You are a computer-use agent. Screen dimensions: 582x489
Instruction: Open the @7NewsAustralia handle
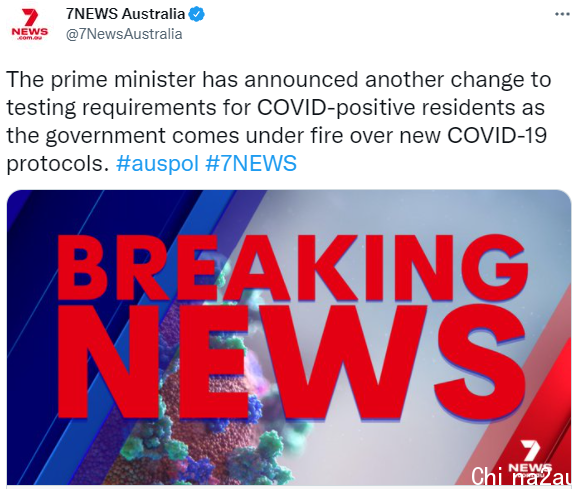124,34
